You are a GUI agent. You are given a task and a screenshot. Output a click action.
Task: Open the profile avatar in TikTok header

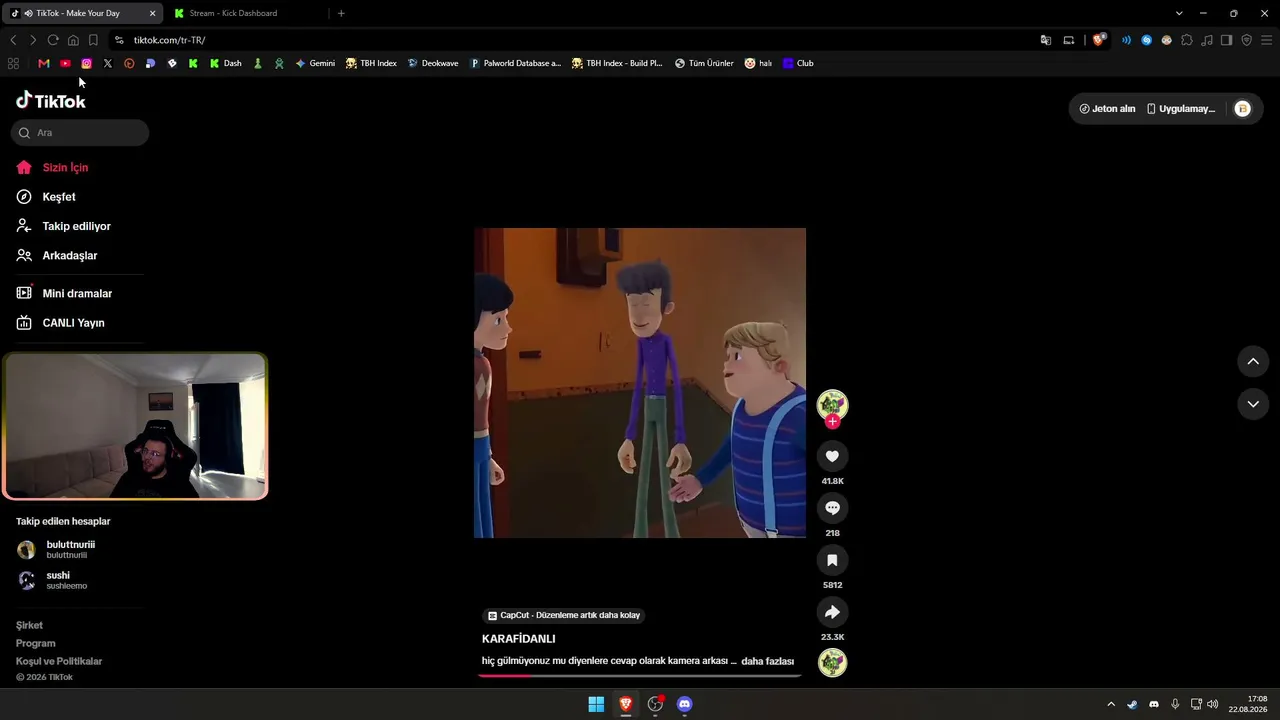tap(1242, 109)
